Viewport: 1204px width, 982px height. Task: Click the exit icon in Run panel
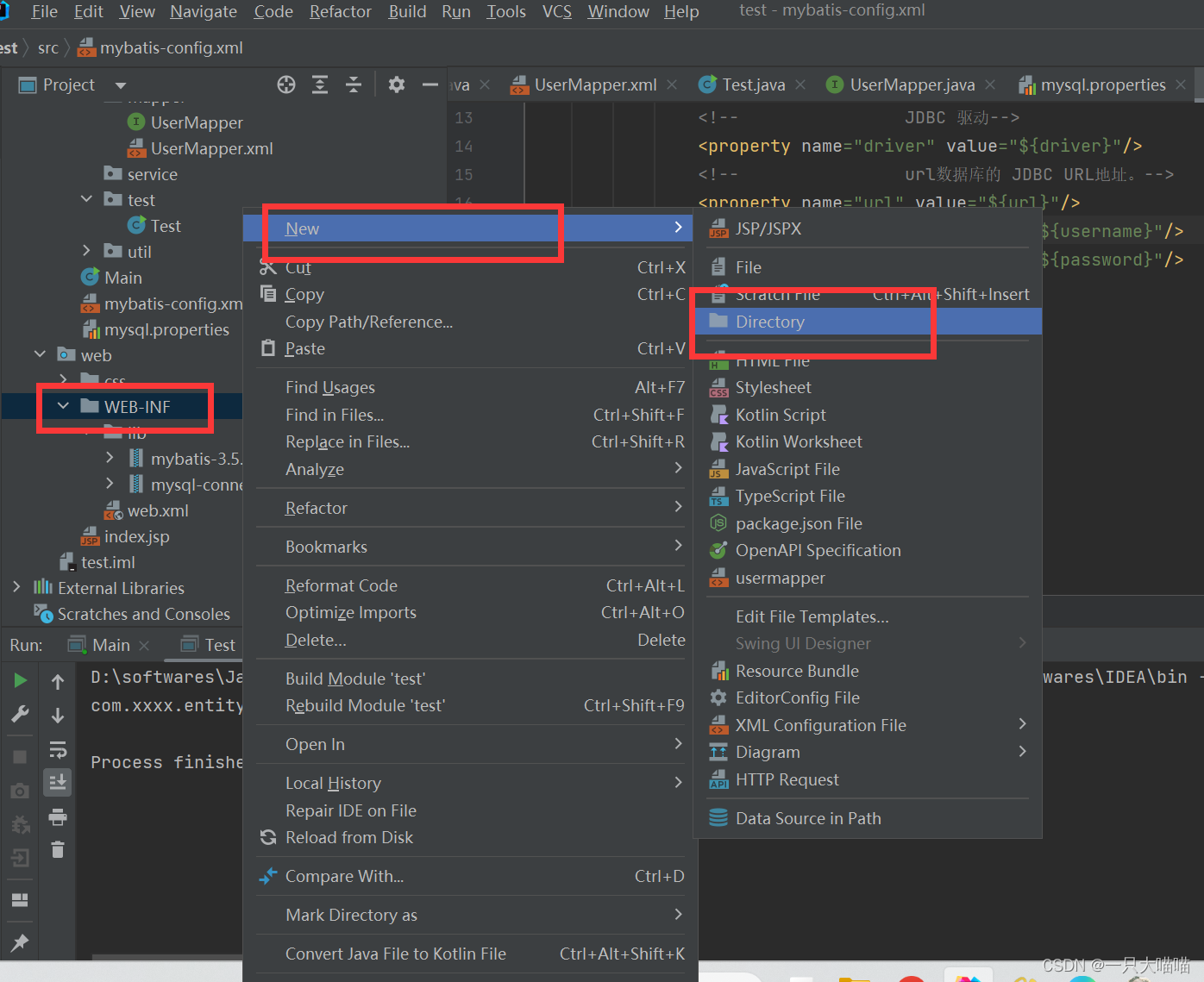pos(20,858)
